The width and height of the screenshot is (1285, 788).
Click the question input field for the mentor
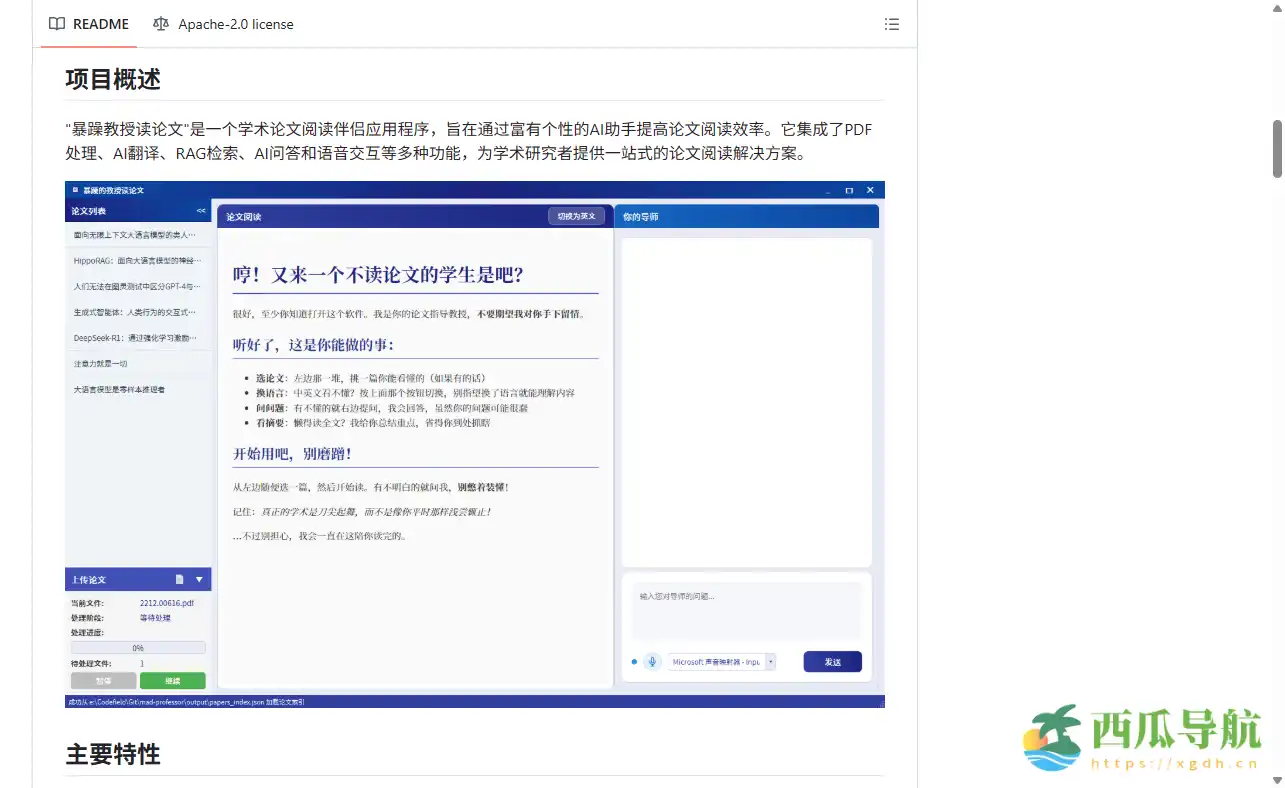(x=746, y=610)
